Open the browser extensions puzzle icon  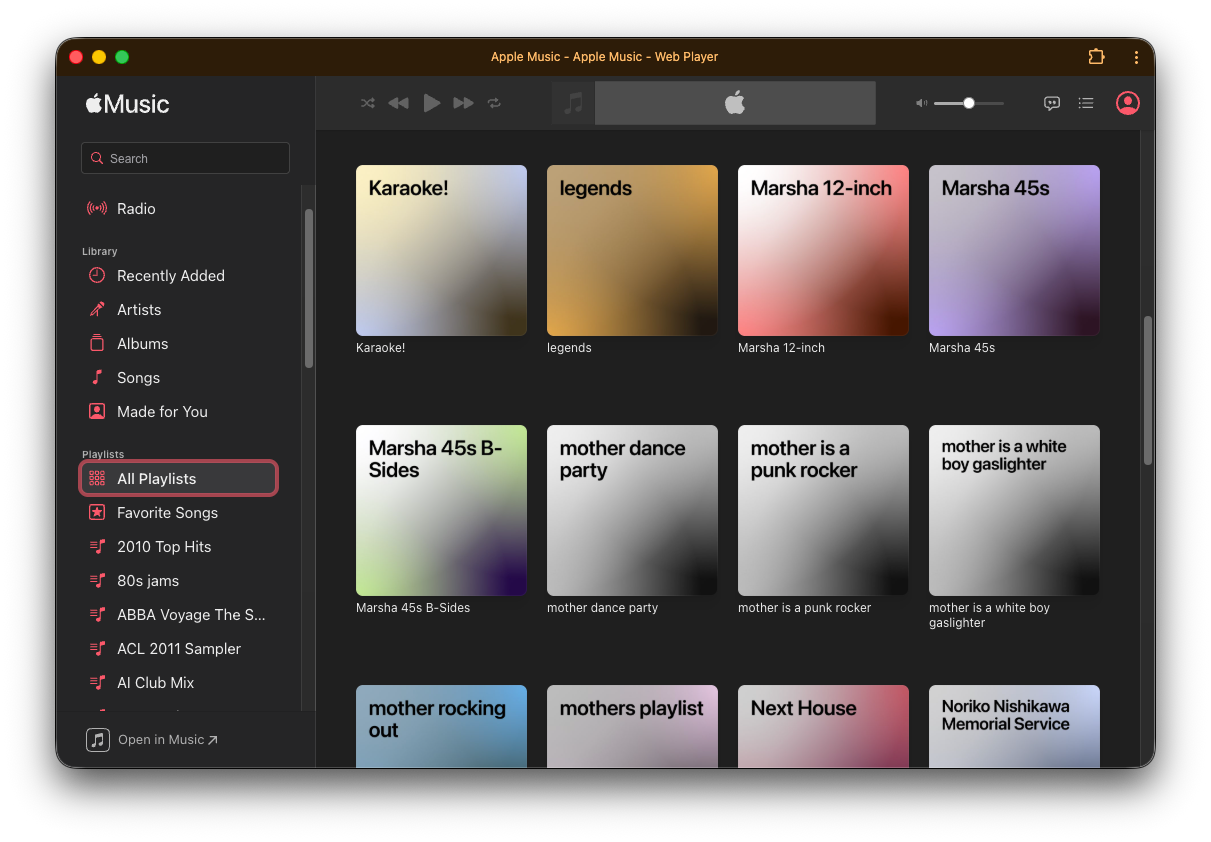[x=1097, y=57]
